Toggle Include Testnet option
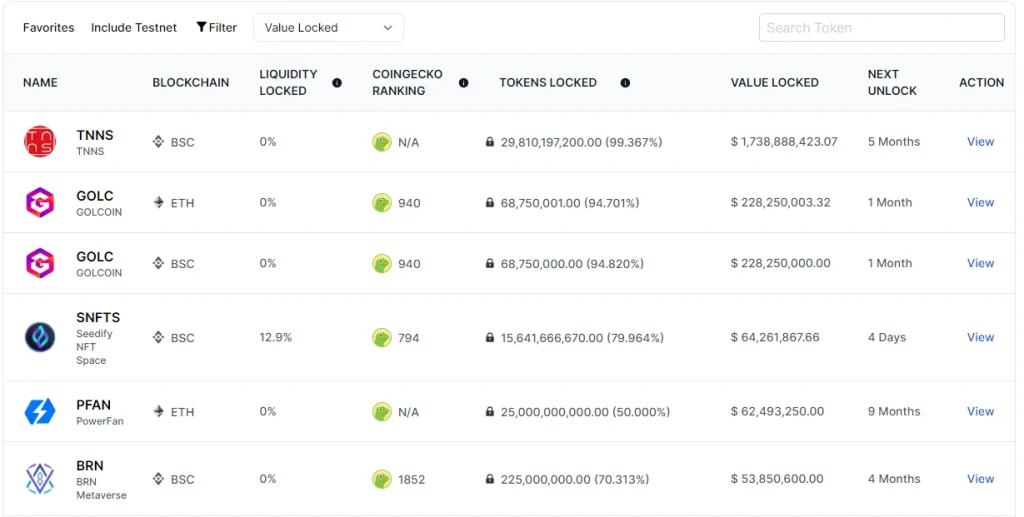 click(x=134, y=27)
